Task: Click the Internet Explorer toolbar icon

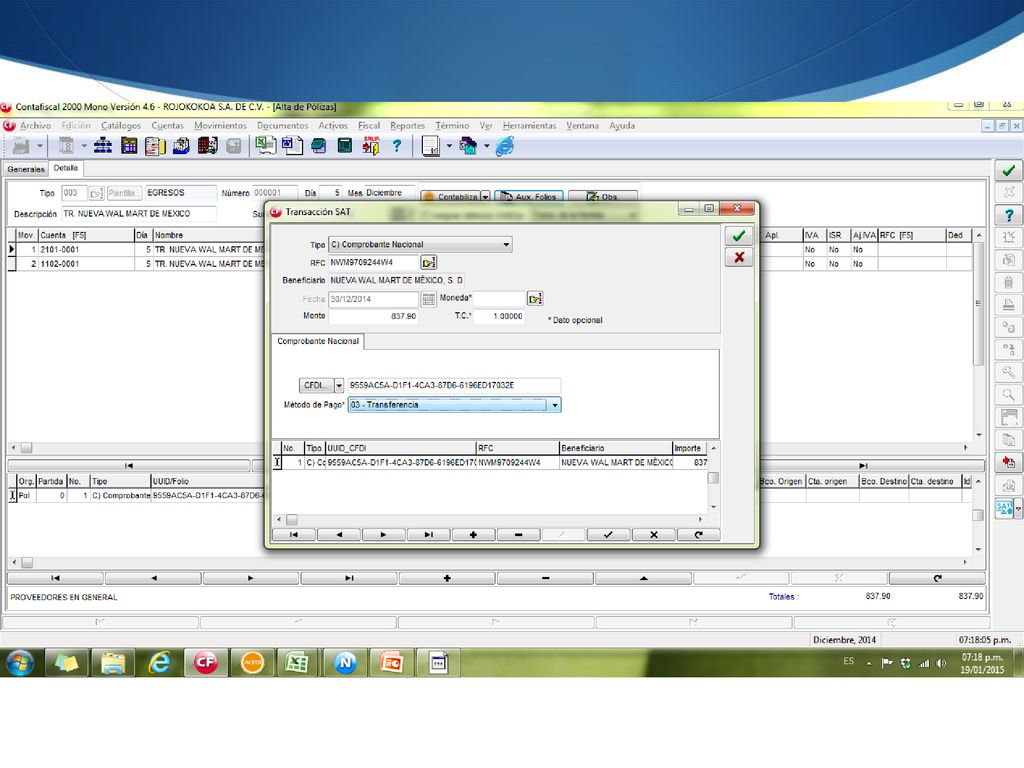Action: pyautogui.click(x=505, y=146)
